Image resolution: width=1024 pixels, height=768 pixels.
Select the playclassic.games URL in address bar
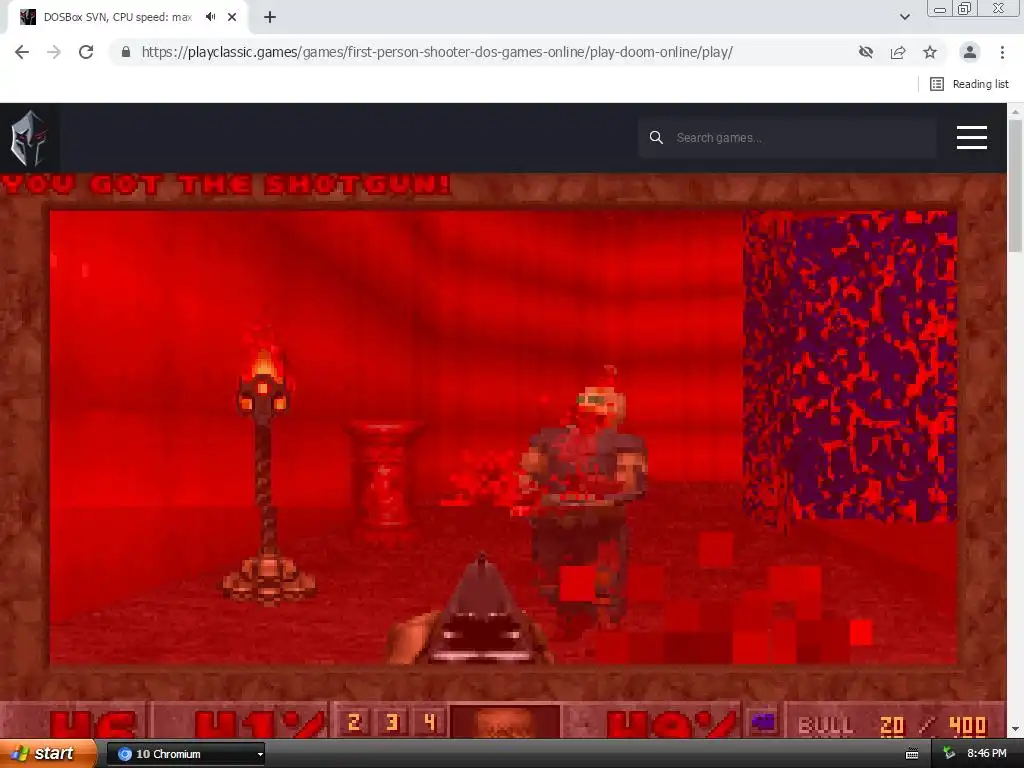click(x=437, y=52)
